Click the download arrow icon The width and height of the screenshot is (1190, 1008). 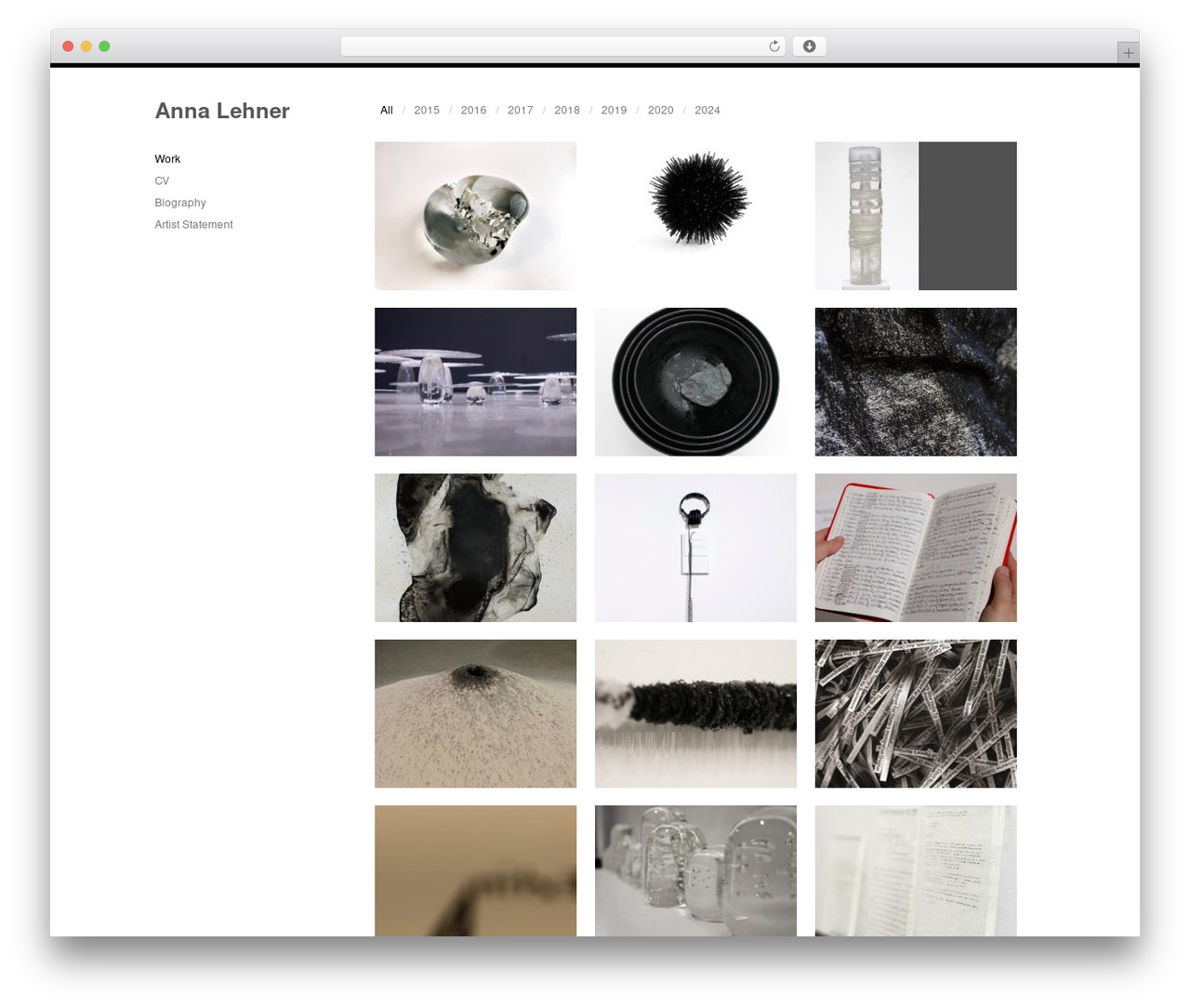coord(809,46)
